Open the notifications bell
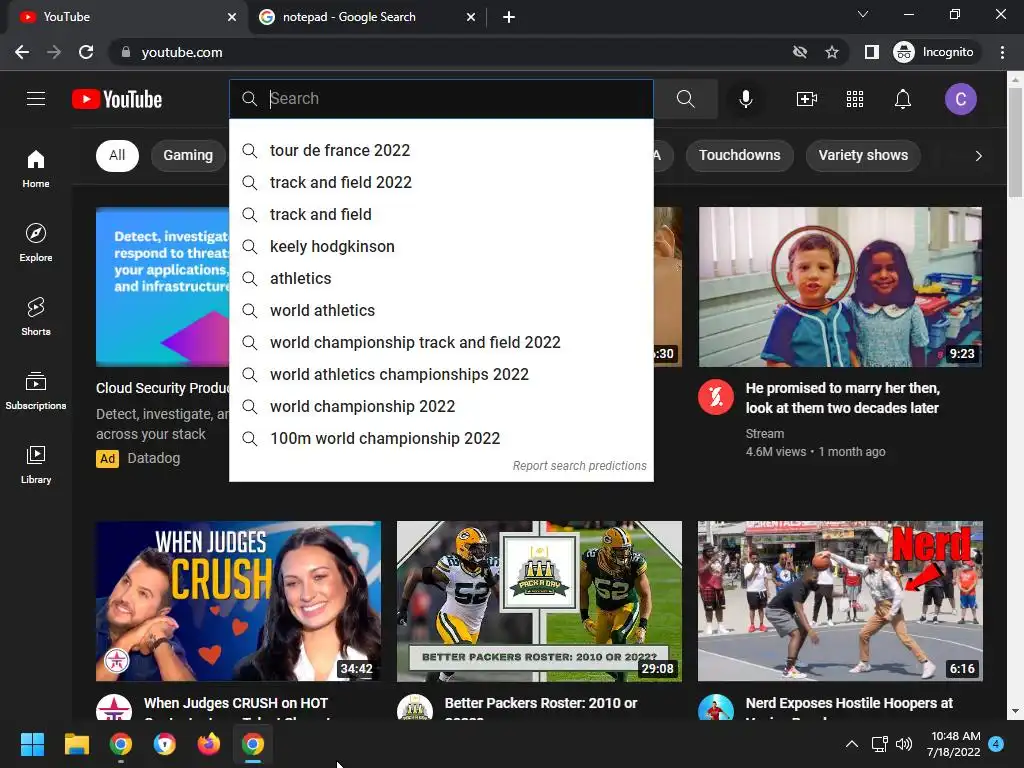The image size is (1024, 768). (903, 99)
